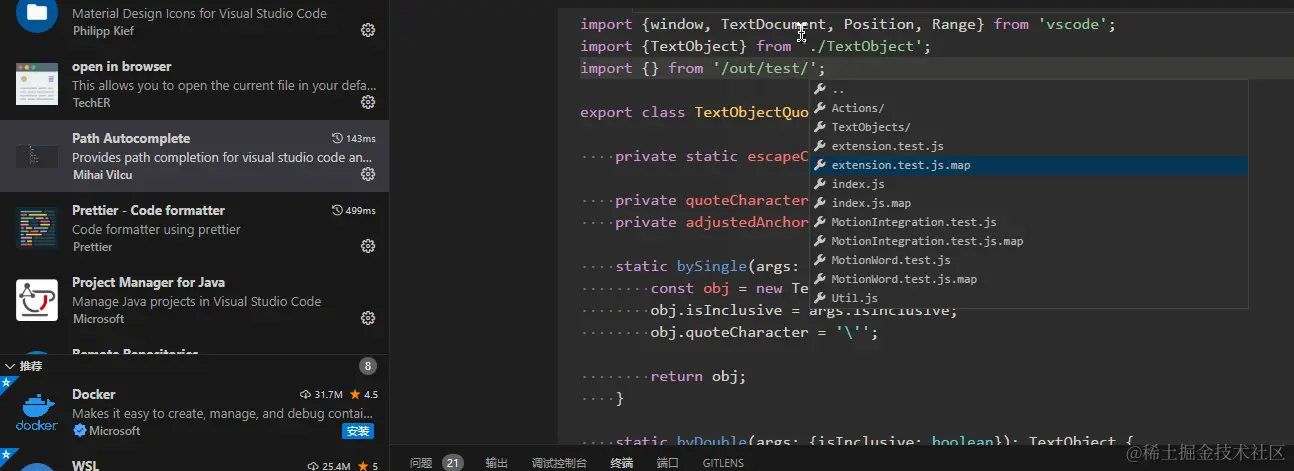This screenshot has width=1294, height=471.
Task: Select the recommended extensions count badge 8
Action: click(368, 366)
